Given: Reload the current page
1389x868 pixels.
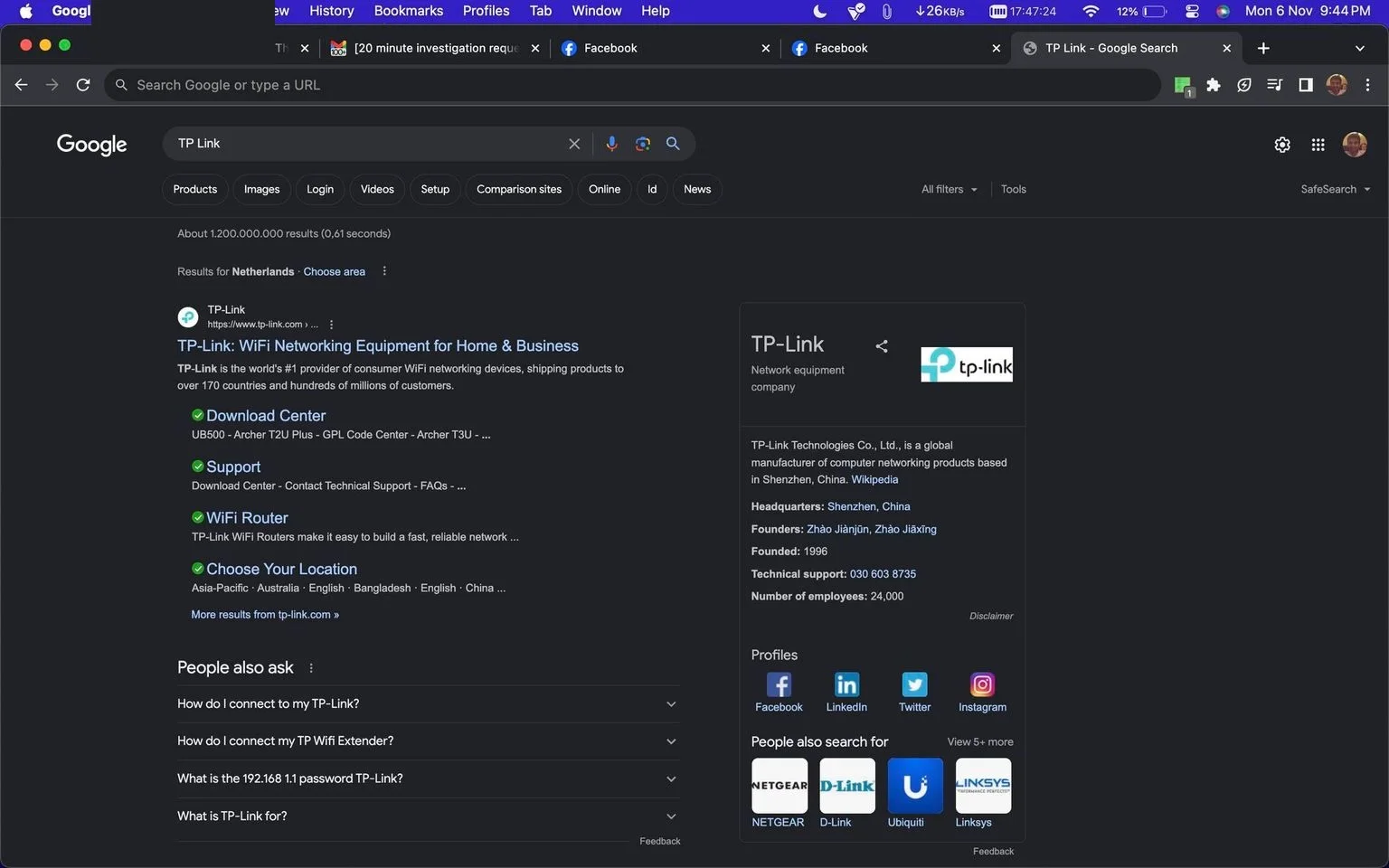Looking at the screenshot, I should click(83, 85).
